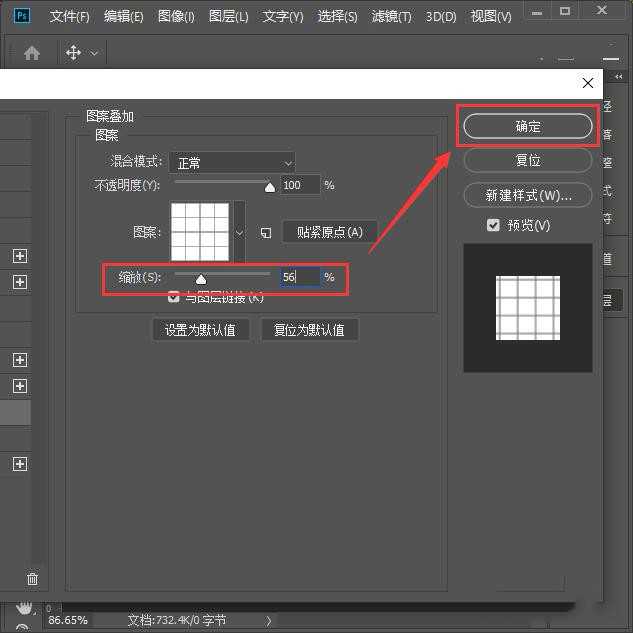Click the 不透明度 percent input field
Image resolution: width=633 pixels, height=633 pixels.
(300, 185)
